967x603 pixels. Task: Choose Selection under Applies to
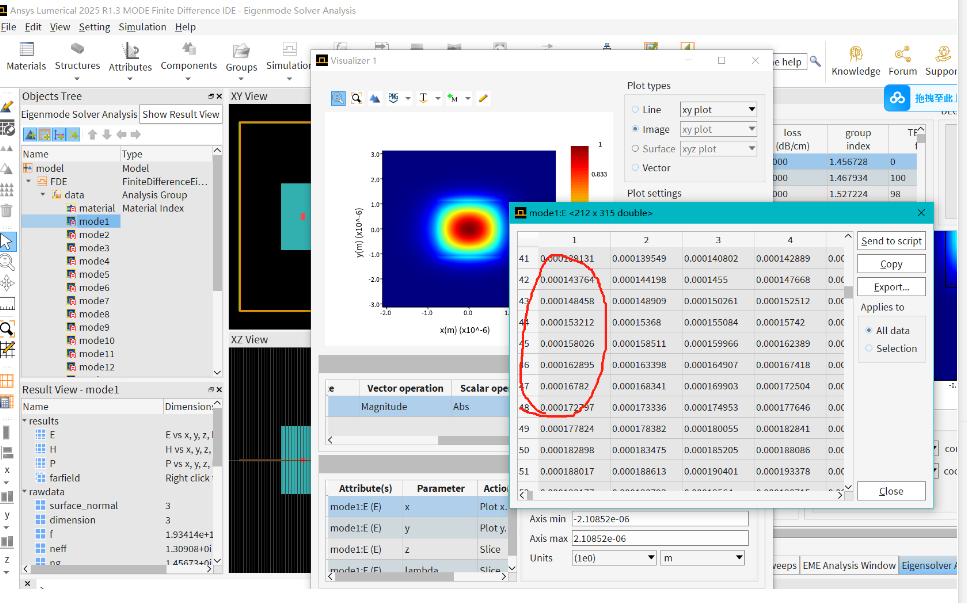tap(868, 348)
